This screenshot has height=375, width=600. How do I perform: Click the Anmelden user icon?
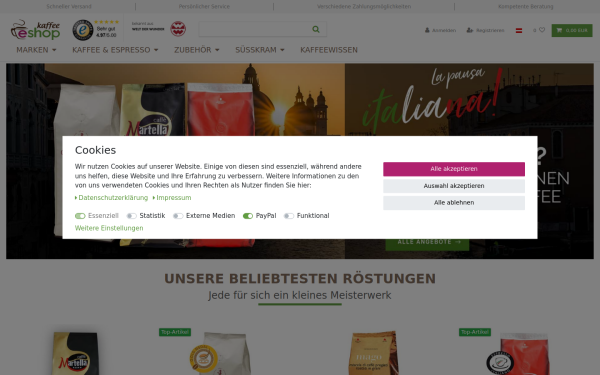pyautogui.click(x=427, y=30)
